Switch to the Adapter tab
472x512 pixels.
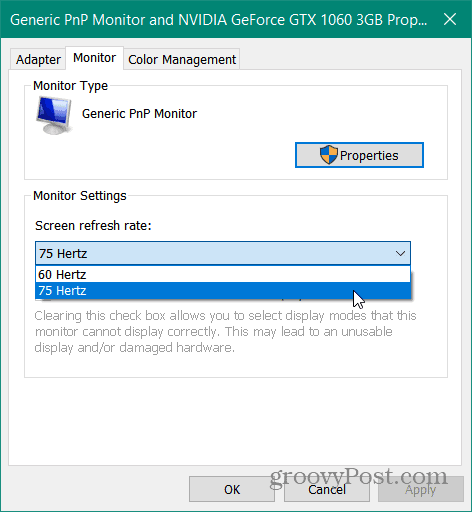pos(38,60)
